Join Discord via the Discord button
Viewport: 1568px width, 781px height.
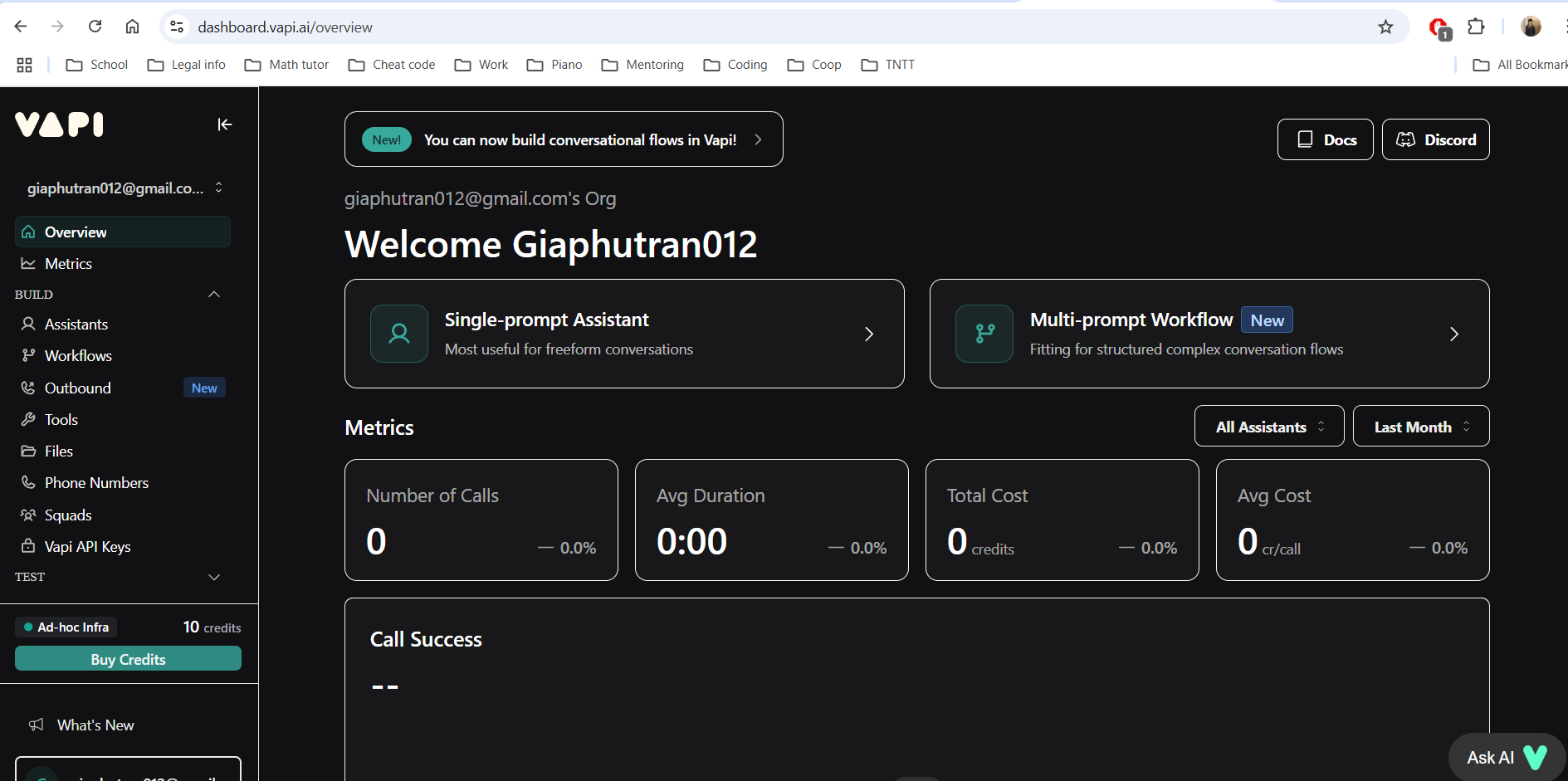[1436, 139]
